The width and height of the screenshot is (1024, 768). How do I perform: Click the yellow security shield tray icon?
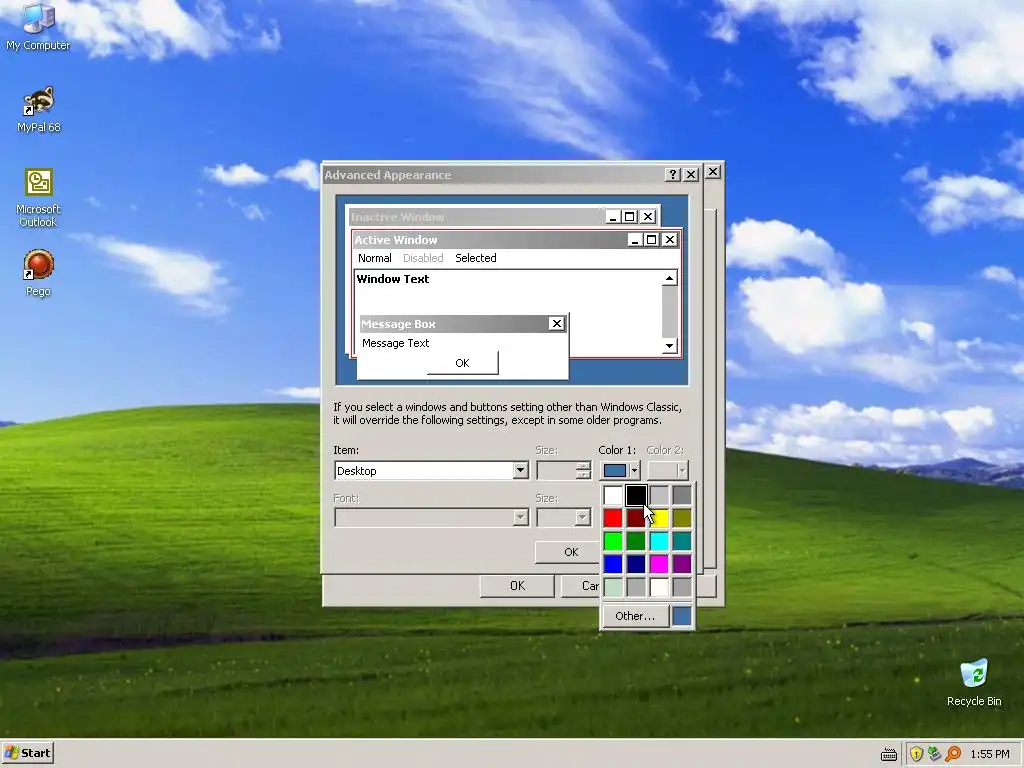[x=916, y=754]
